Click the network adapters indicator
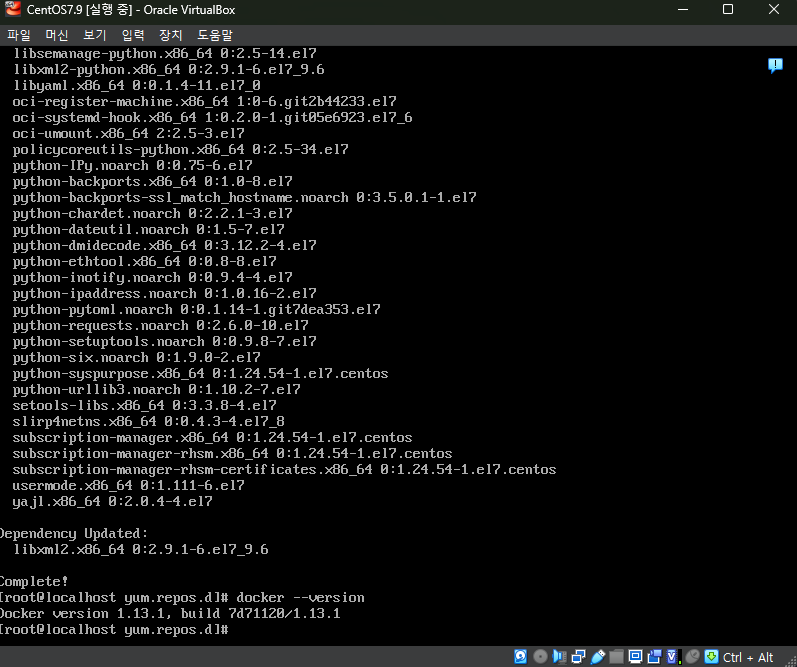 [x=578, y=657]
